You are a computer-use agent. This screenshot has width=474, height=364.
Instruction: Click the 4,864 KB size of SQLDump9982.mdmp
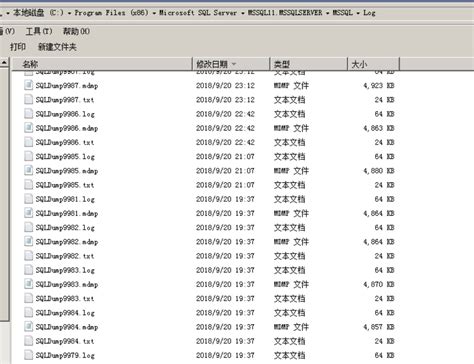(x=379, y=242)
